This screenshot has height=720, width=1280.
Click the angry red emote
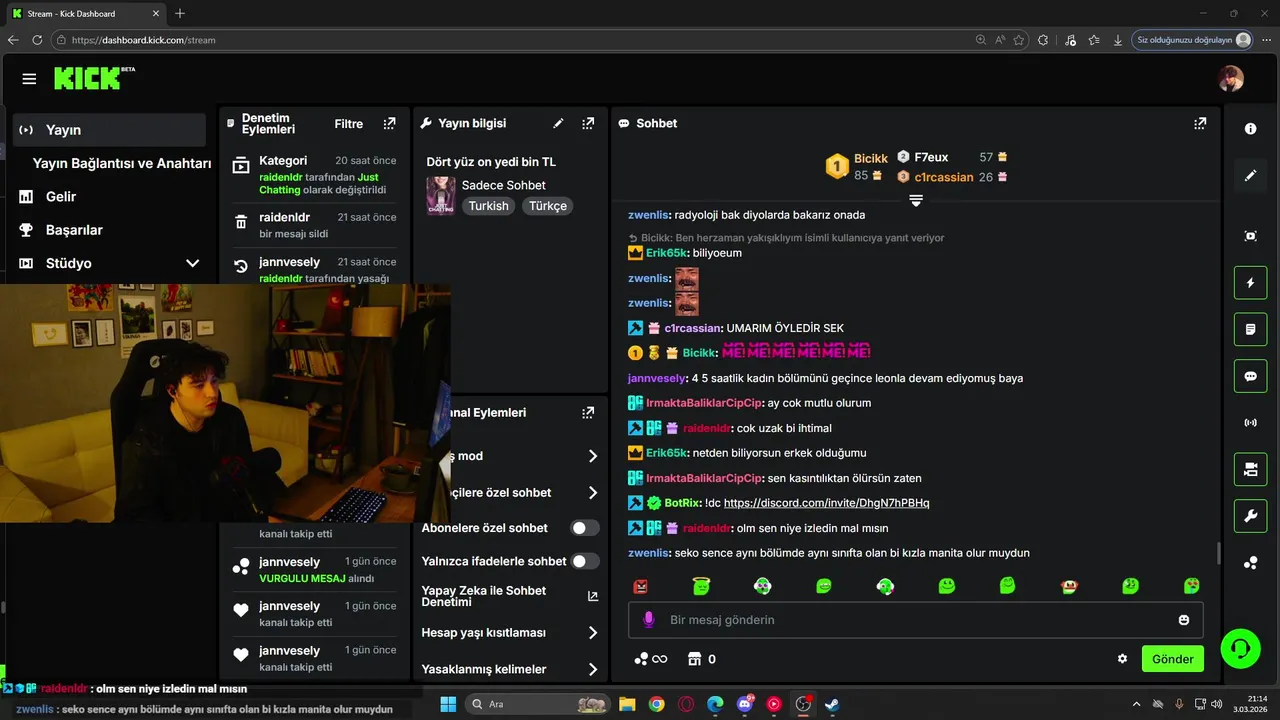pos(641,586)
